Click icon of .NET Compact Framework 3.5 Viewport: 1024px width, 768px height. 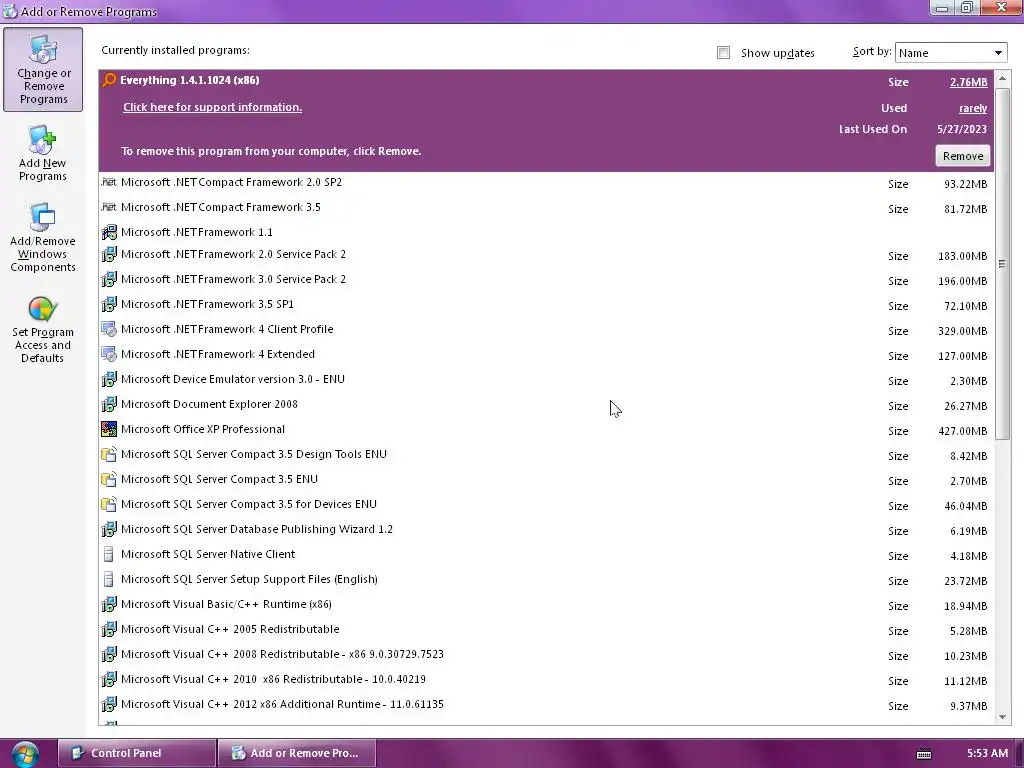click(x=109, y=207)
